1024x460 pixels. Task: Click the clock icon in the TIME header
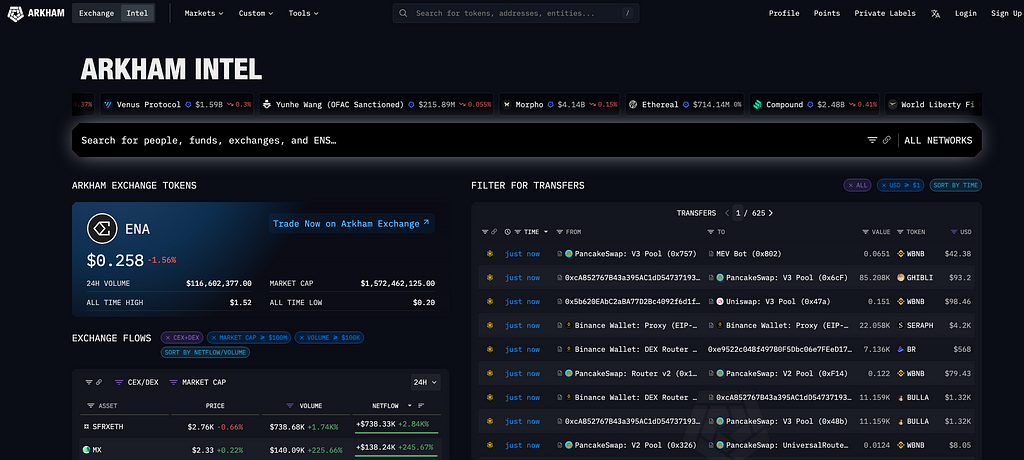(507, 232)
